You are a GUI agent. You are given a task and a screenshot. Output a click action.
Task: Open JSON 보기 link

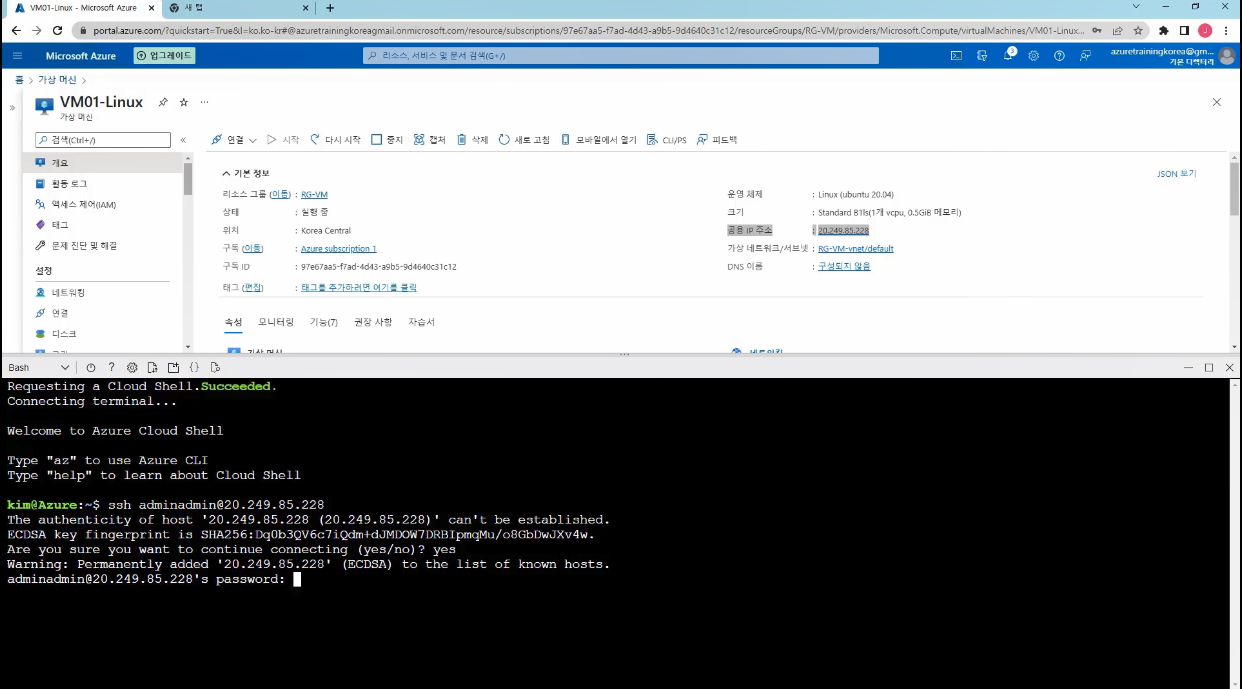(x=1177, y=173)
